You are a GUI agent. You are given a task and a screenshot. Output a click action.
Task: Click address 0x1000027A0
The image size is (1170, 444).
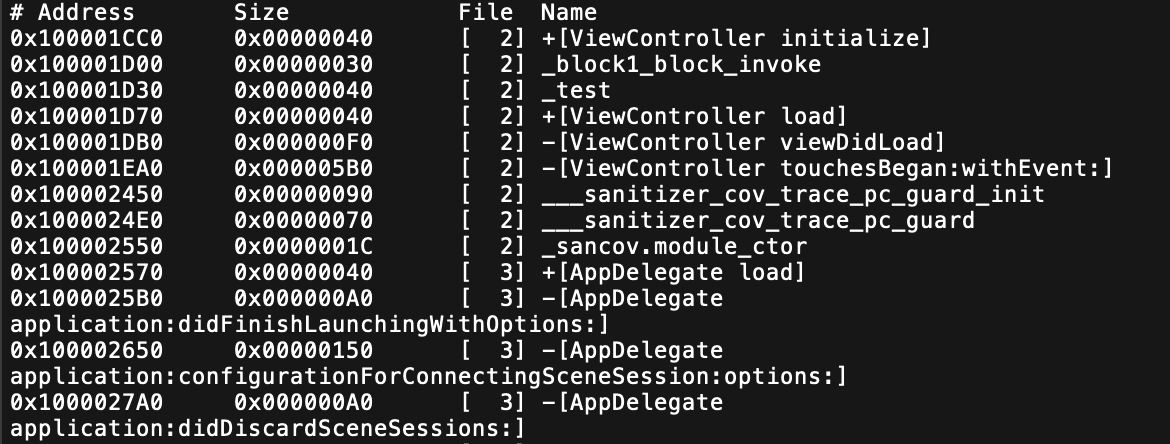tap(87, 403)
